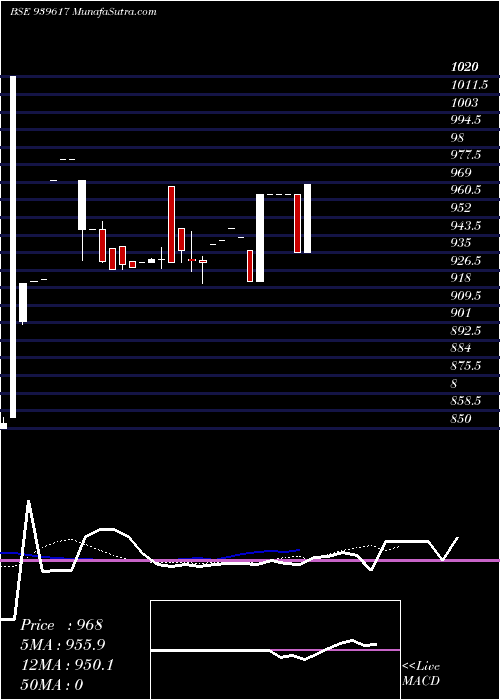
Task: Click the Price : 968 readout
Action: click(x=62, y=625)
